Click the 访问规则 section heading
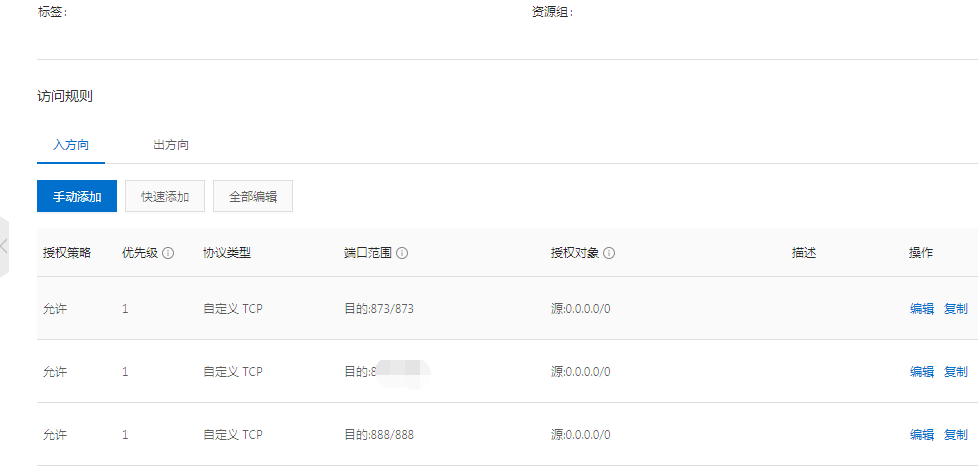This screenshot has height=475, width=978. 65,97
